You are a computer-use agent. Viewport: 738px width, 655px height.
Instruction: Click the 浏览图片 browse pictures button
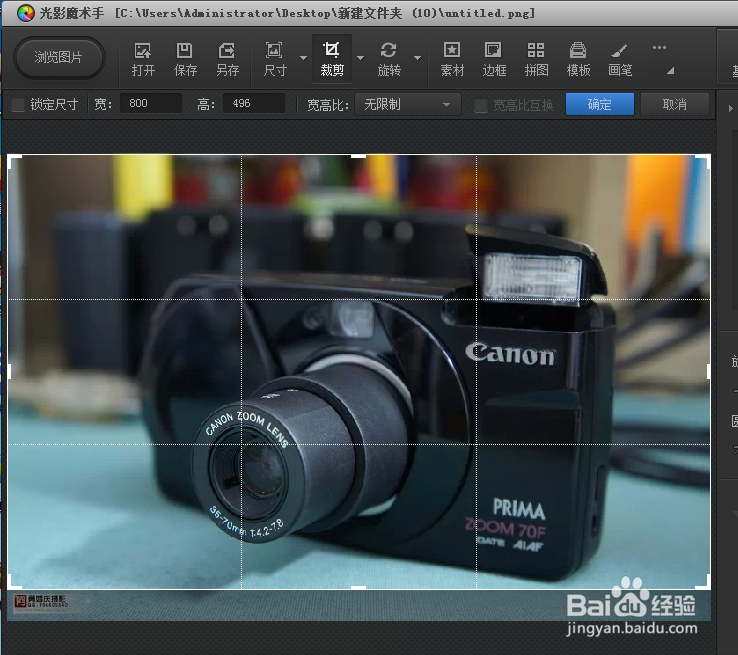pos(59,57)
